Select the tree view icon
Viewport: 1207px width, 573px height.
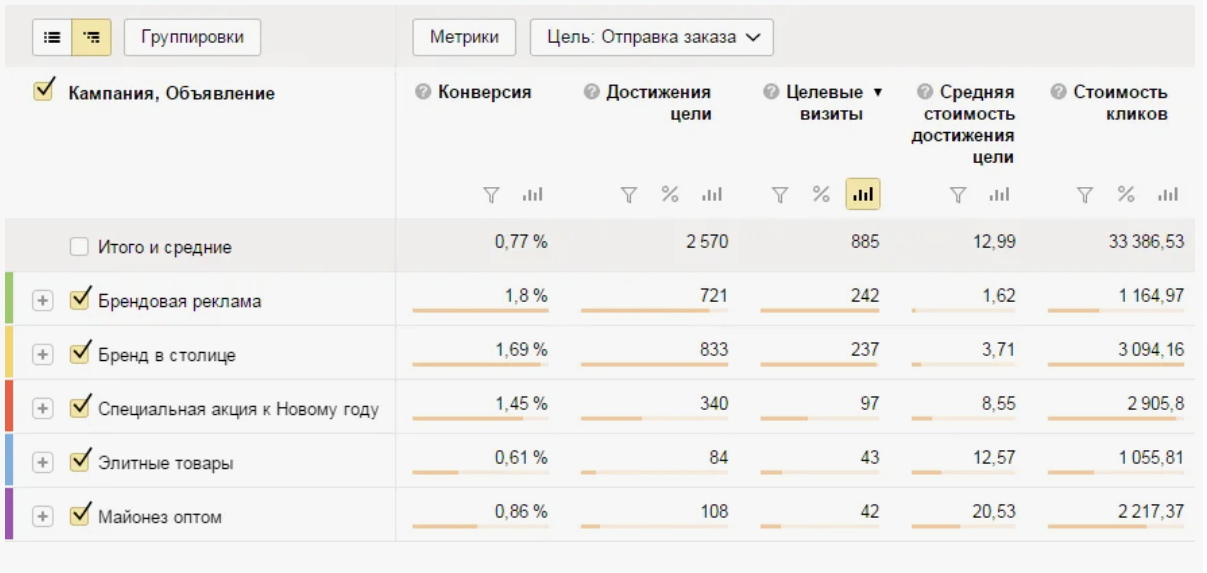pos(92,37)
